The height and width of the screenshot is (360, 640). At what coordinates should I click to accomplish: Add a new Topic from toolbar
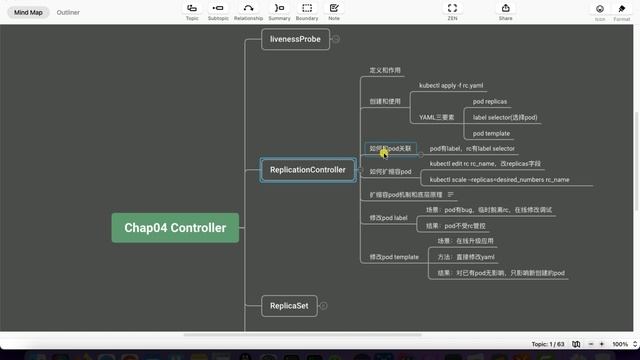point(192,12)
